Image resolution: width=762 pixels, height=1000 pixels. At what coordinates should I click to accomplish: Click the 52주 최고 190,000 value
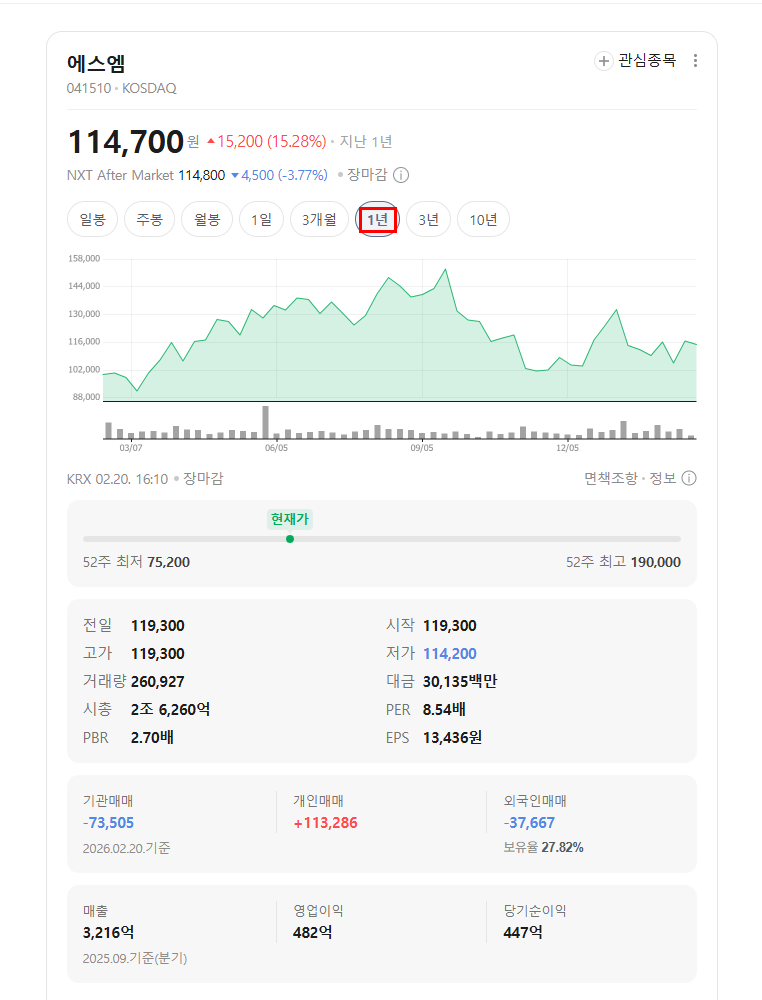click(x=656, y=562)
